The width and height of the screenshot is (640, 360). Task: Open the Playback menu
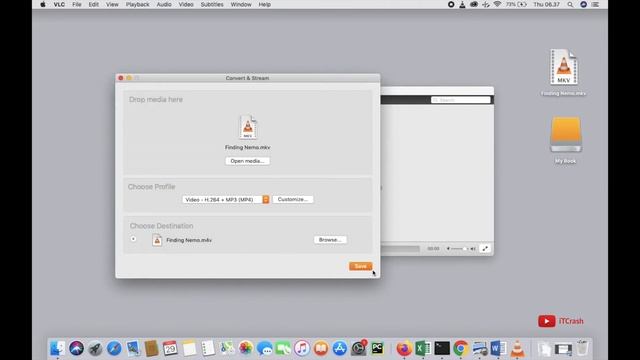click(137, 4)
